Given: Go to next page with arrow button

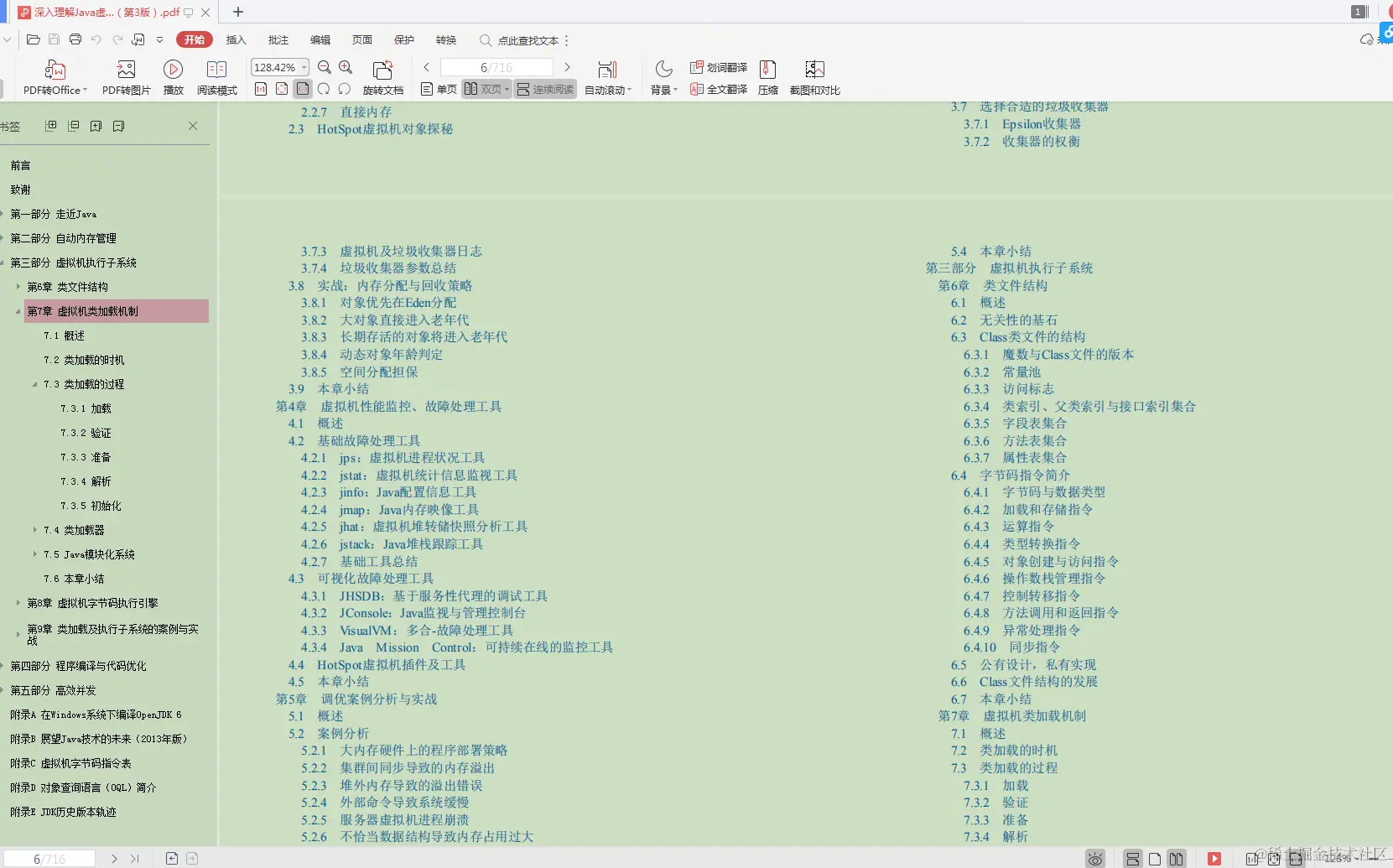Looking at the screenshot, I should [568, 67].
